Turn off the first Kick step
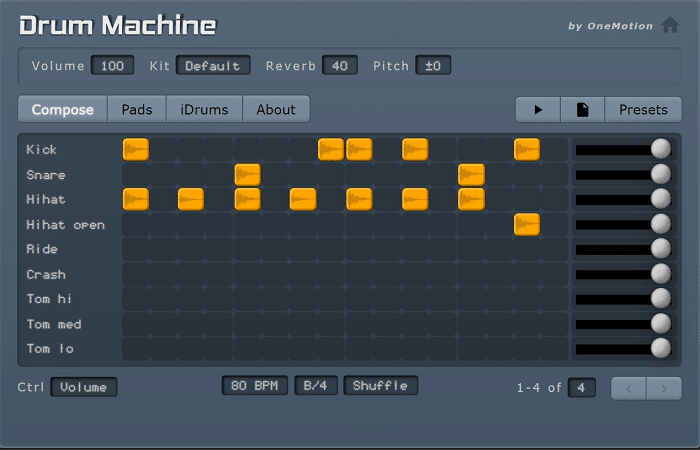 coord(136,149)
